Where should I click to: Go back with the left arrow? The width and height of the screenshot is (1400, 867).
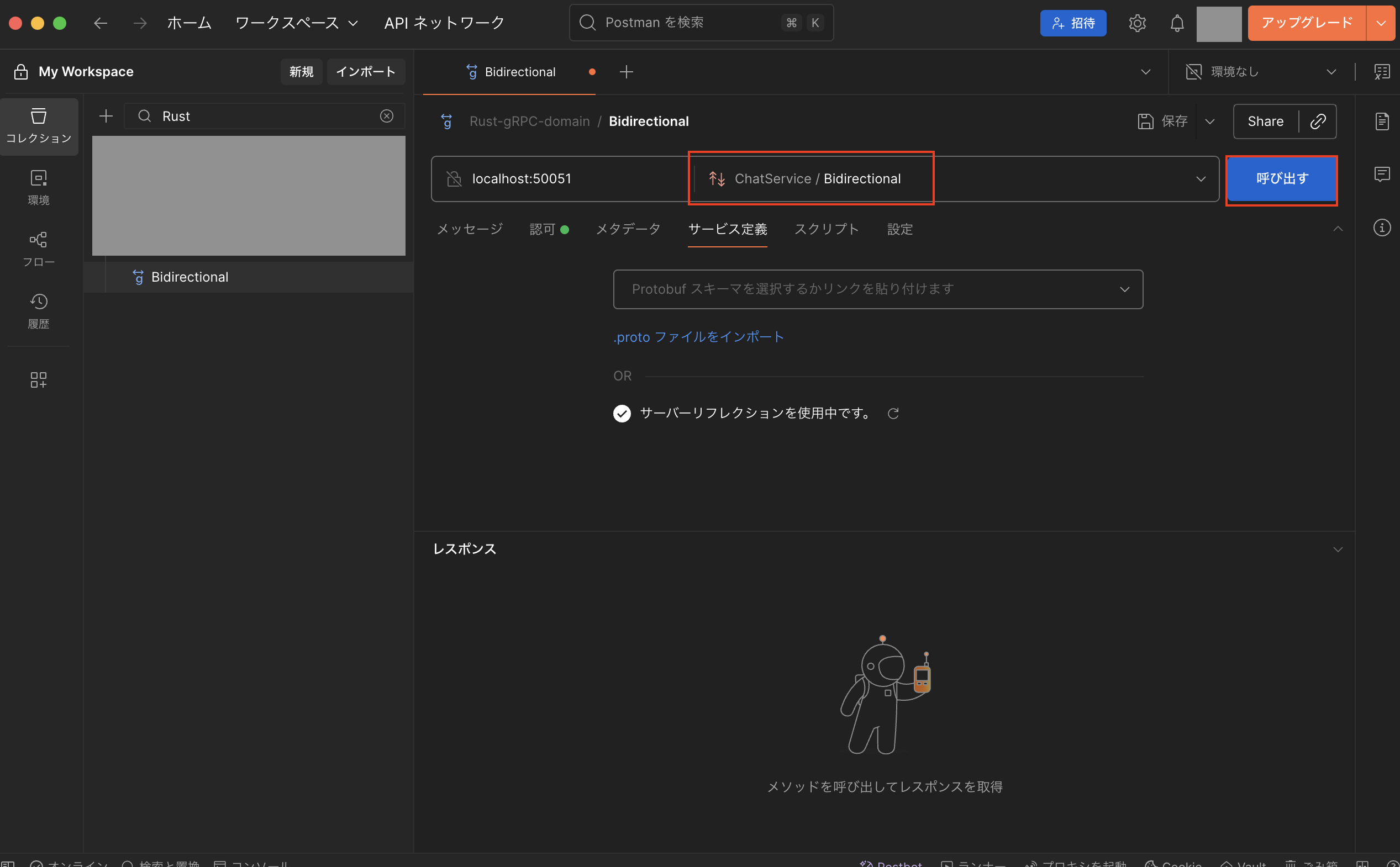[101, 23]
